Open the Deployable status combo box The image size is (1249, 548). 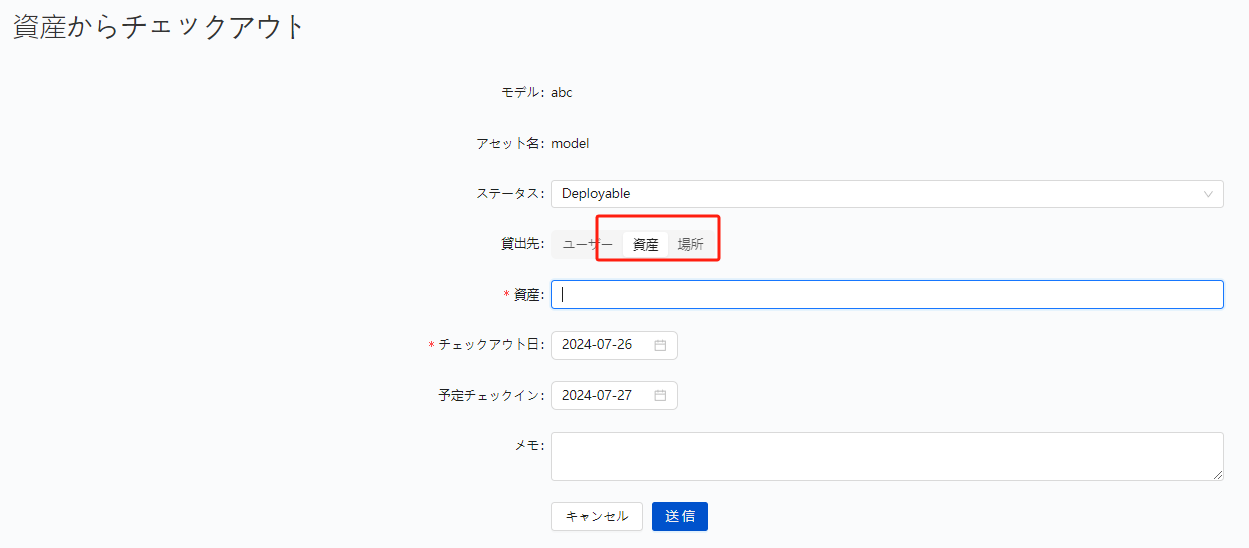click(880, 194)
